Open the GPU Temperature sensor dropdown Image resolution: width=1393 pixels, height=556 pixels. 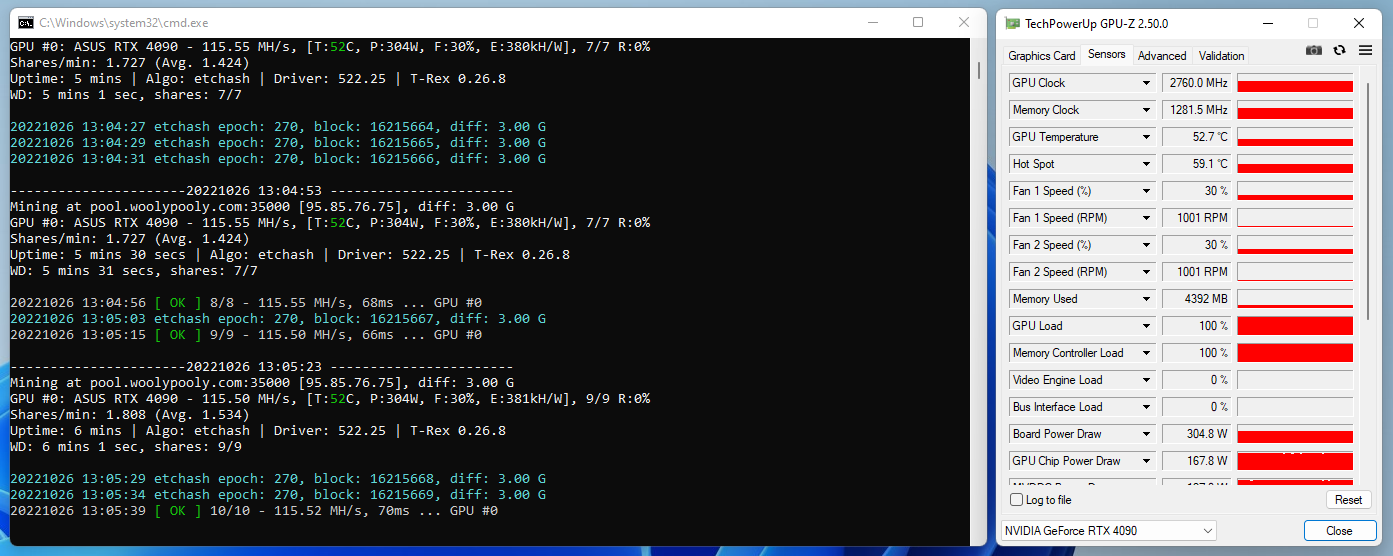tap(1146, 137)
